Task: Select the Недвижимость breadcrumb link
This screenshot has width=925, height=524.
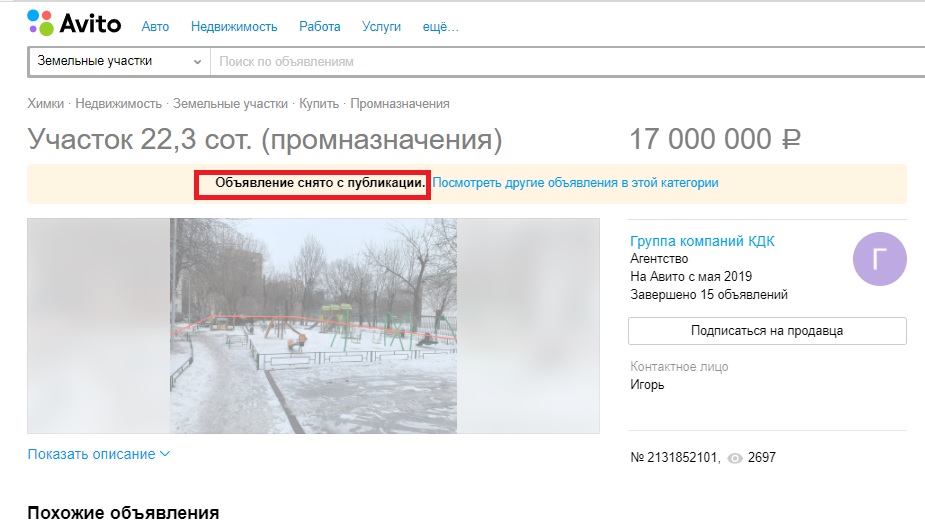Action: tap(118, 104)
